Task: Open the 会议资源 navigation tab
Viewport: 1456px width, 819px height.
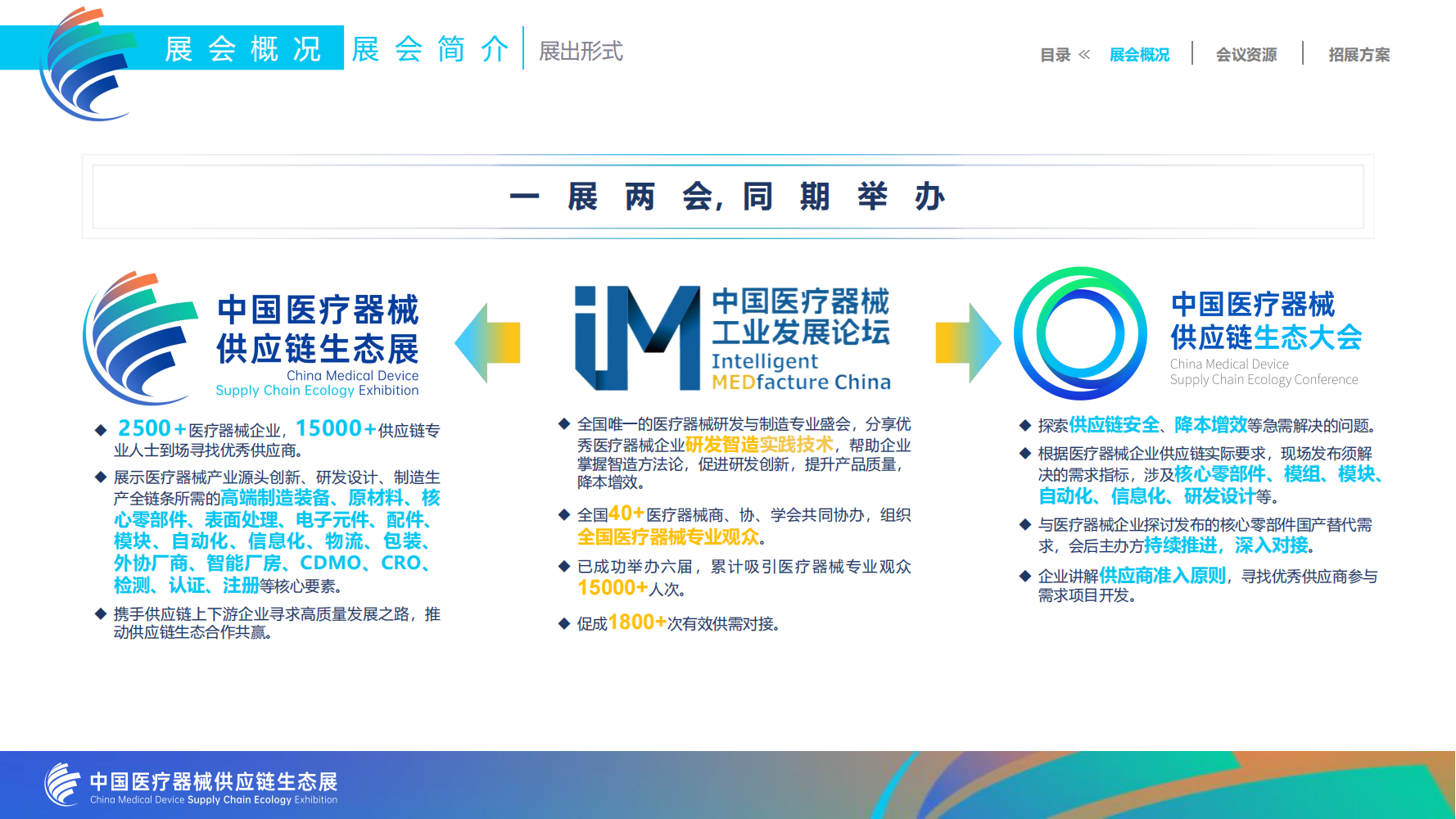Action: click(1246, 55)
